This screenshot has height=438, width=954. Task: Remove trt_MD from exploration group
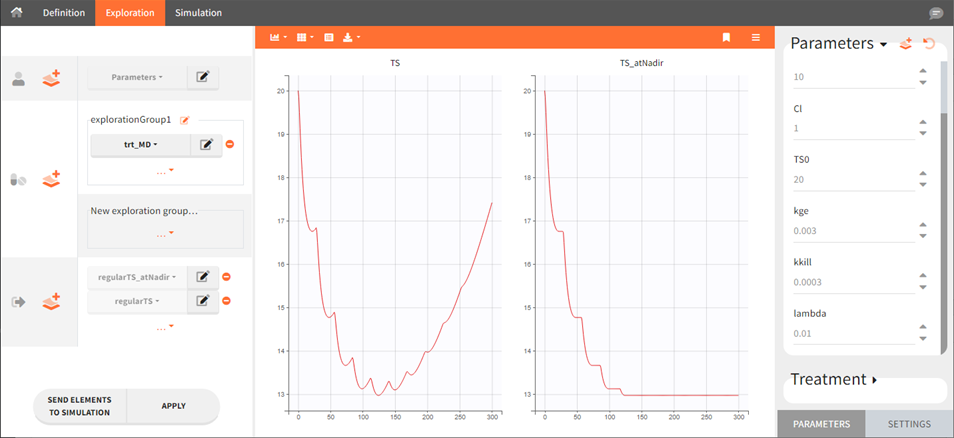coord(229,144)
